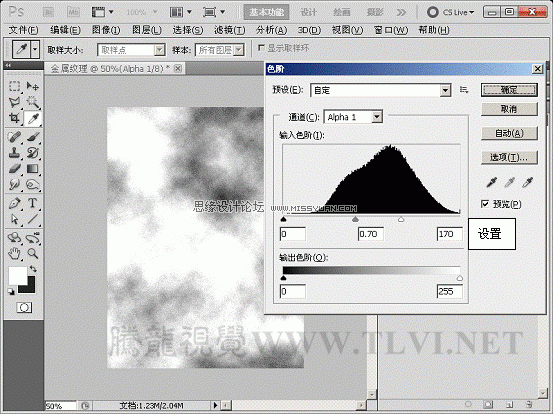
Task: Open the sample size dropdown
Action: 131,50
